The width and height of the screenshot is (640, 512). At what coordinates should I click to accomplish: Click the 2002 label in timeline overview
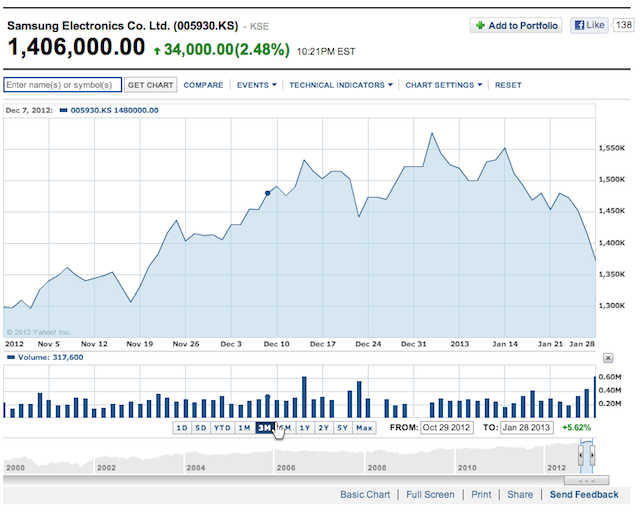tap(106, 467)
